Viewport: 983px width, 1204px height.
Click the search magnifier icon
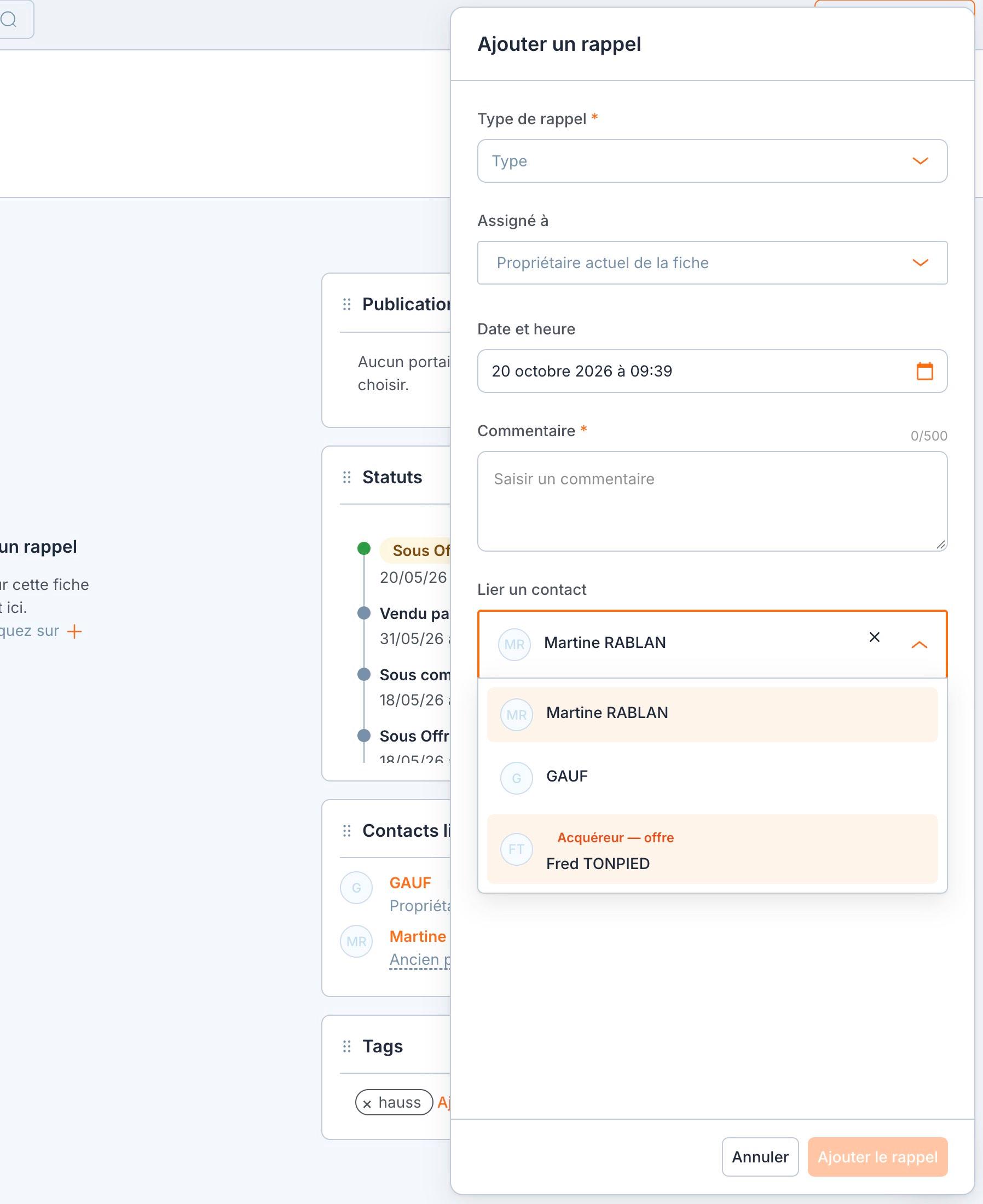9,19
